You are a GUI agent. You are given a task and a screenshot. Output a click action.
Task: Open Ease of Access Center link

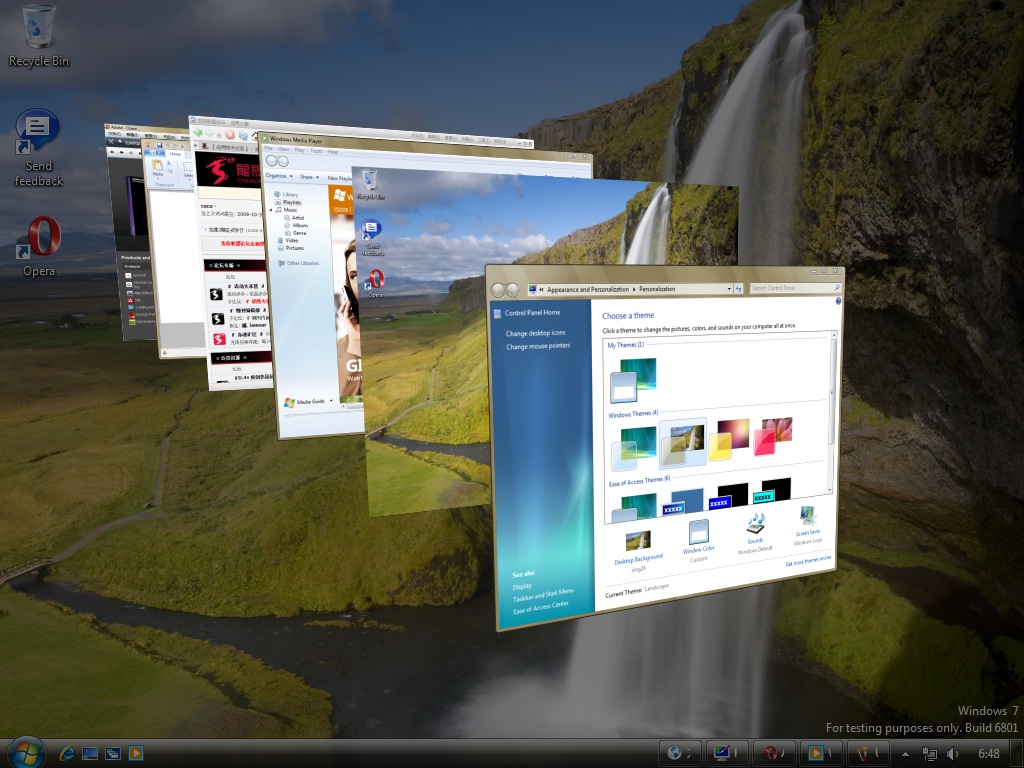click(x=541, y=607)
